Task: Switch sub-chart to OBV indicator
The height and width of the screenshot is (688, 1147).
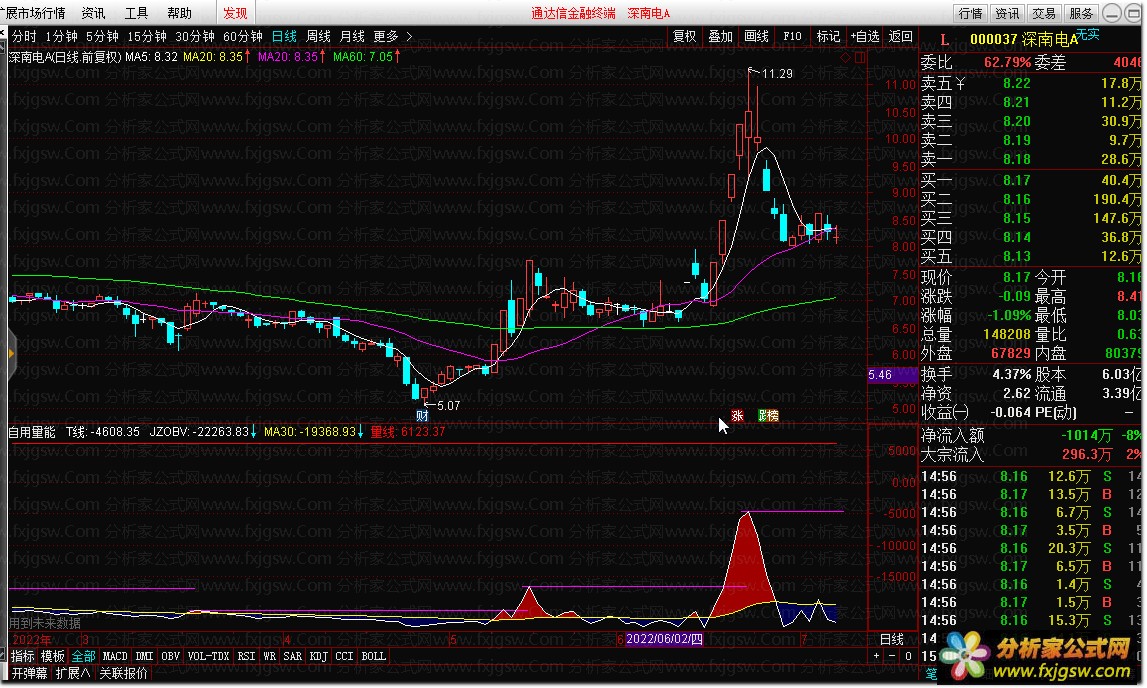Action: pyautogui.click(x=170, y=656)
